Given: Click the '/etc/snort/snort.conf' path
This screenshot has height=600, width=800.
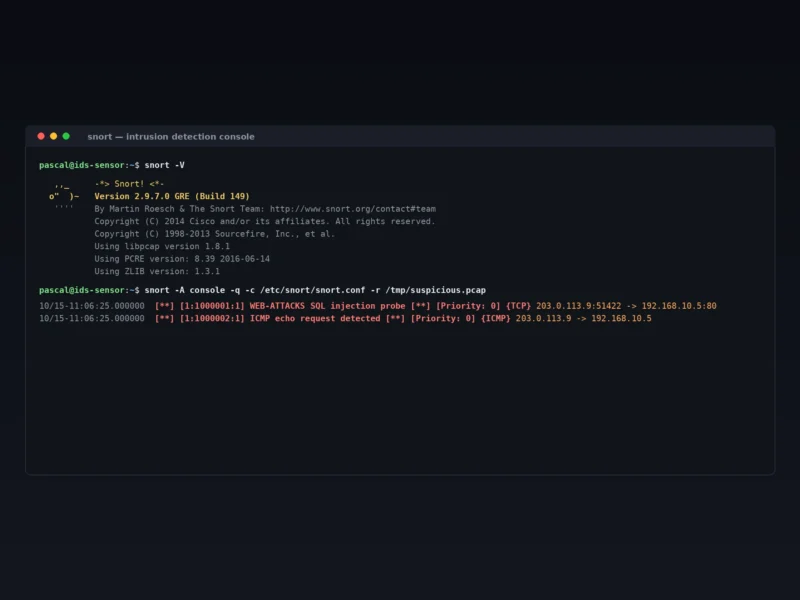Looking at the screenshot, I should coord(313,290).
